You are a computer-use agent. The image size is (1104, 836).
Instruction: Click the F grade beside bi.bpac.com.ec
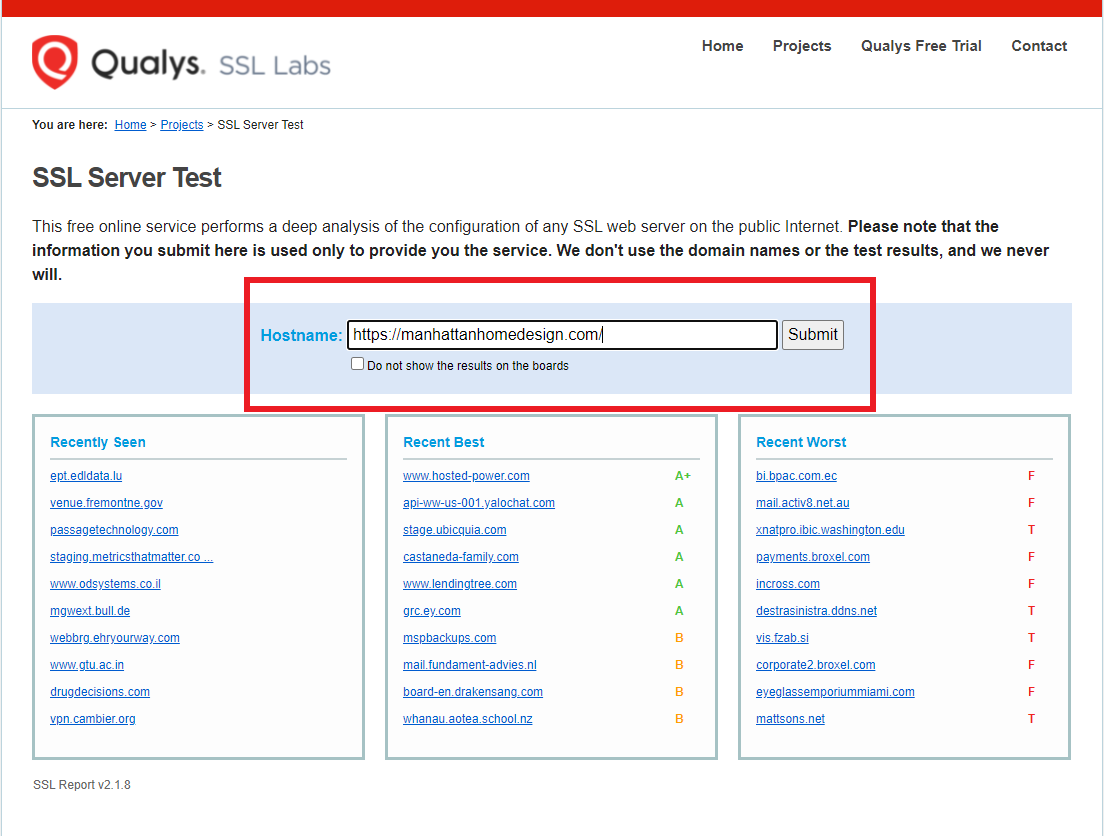[1031, 476]
